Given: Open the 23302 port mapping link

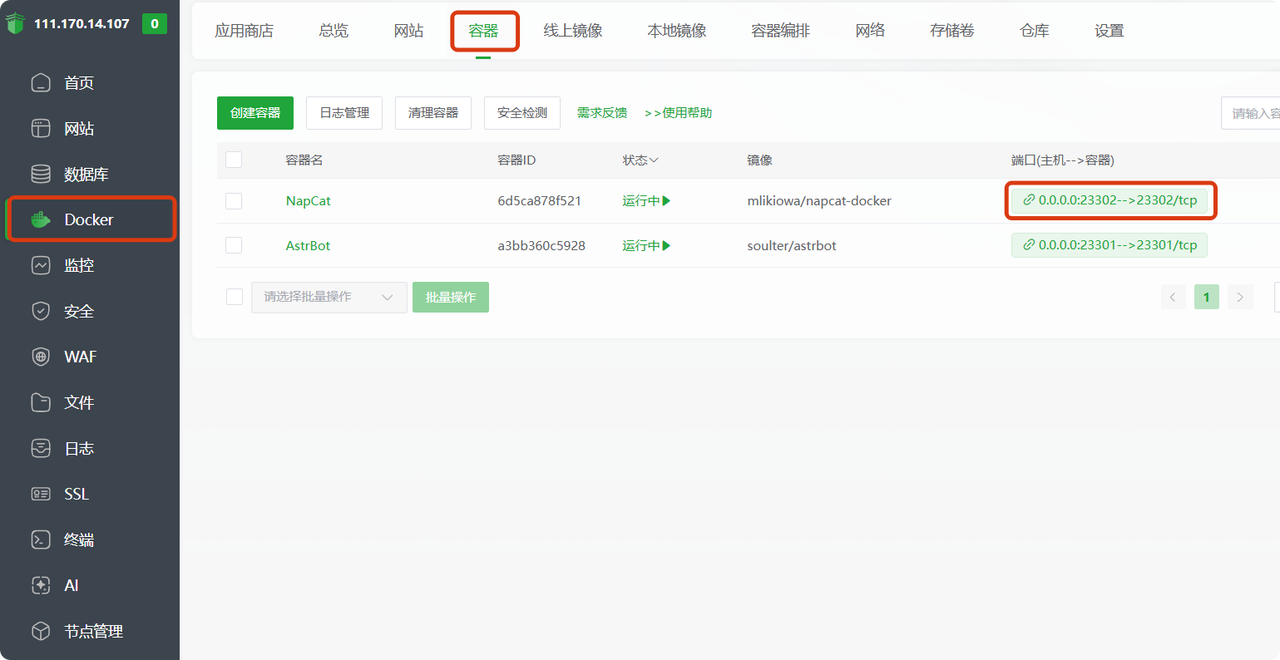Looking at the screenshot, I should point(1110,200).
